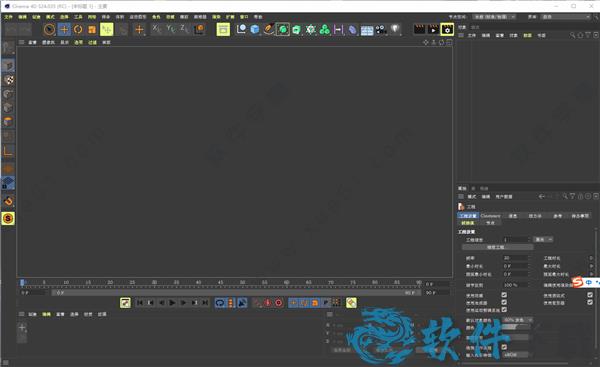
Task: Open the Window menu
Action: point(244,17)
